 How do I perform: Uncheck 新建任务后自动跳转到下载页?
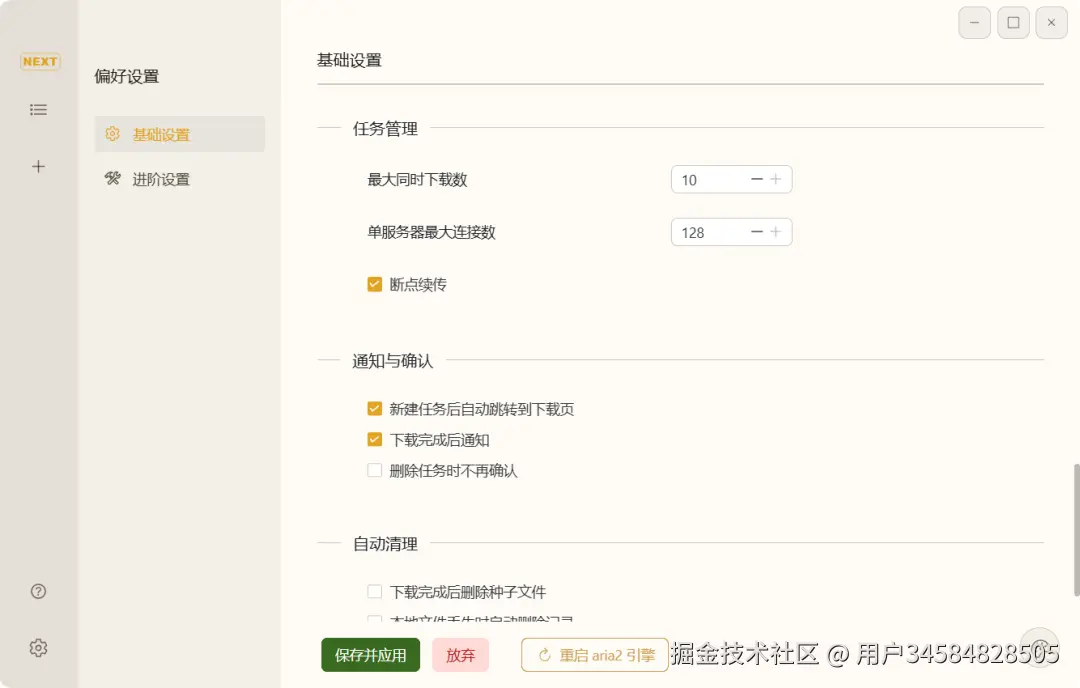(x=375, y=409)
